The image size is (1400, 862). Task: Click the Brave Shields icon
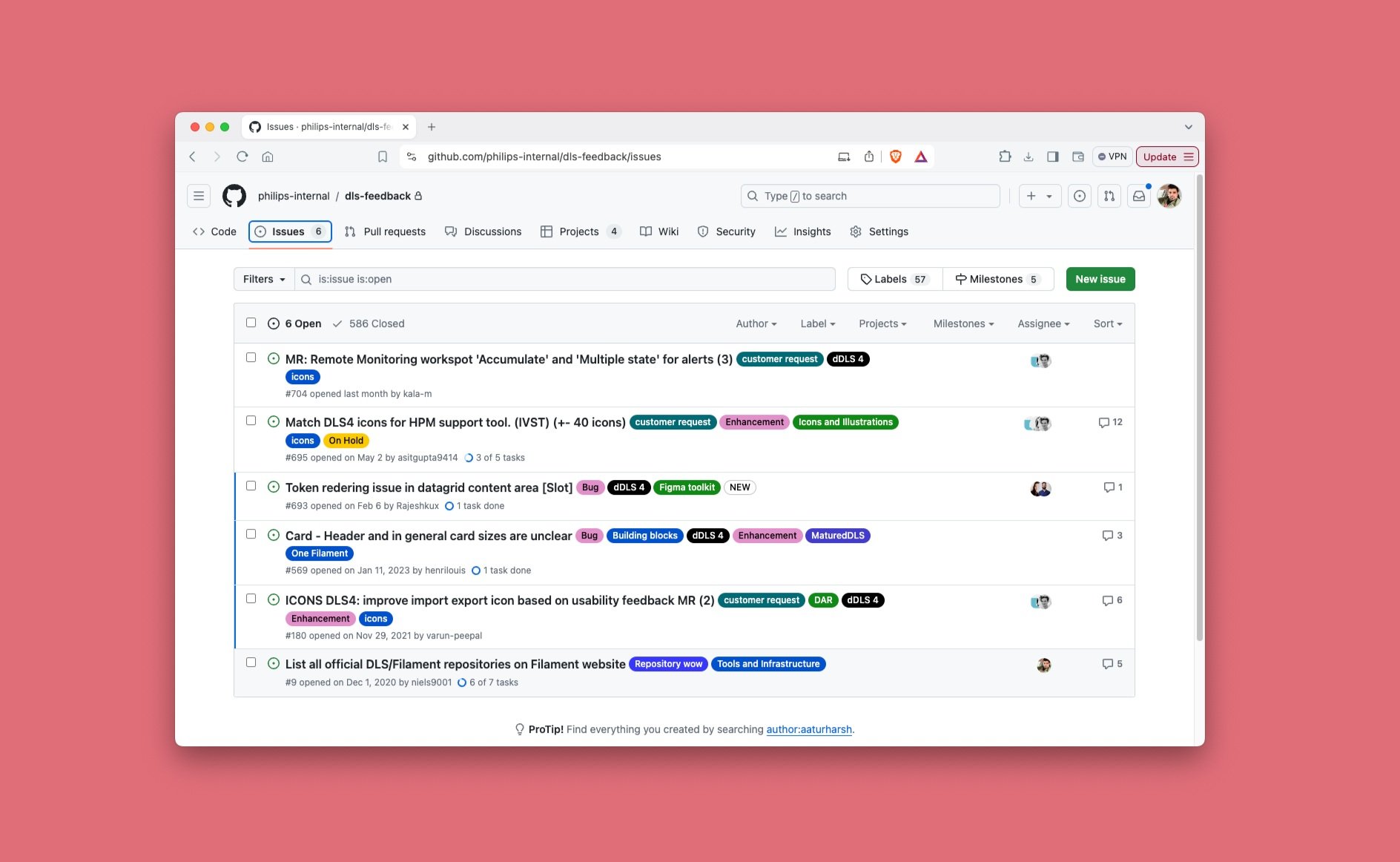click(896, 157)
